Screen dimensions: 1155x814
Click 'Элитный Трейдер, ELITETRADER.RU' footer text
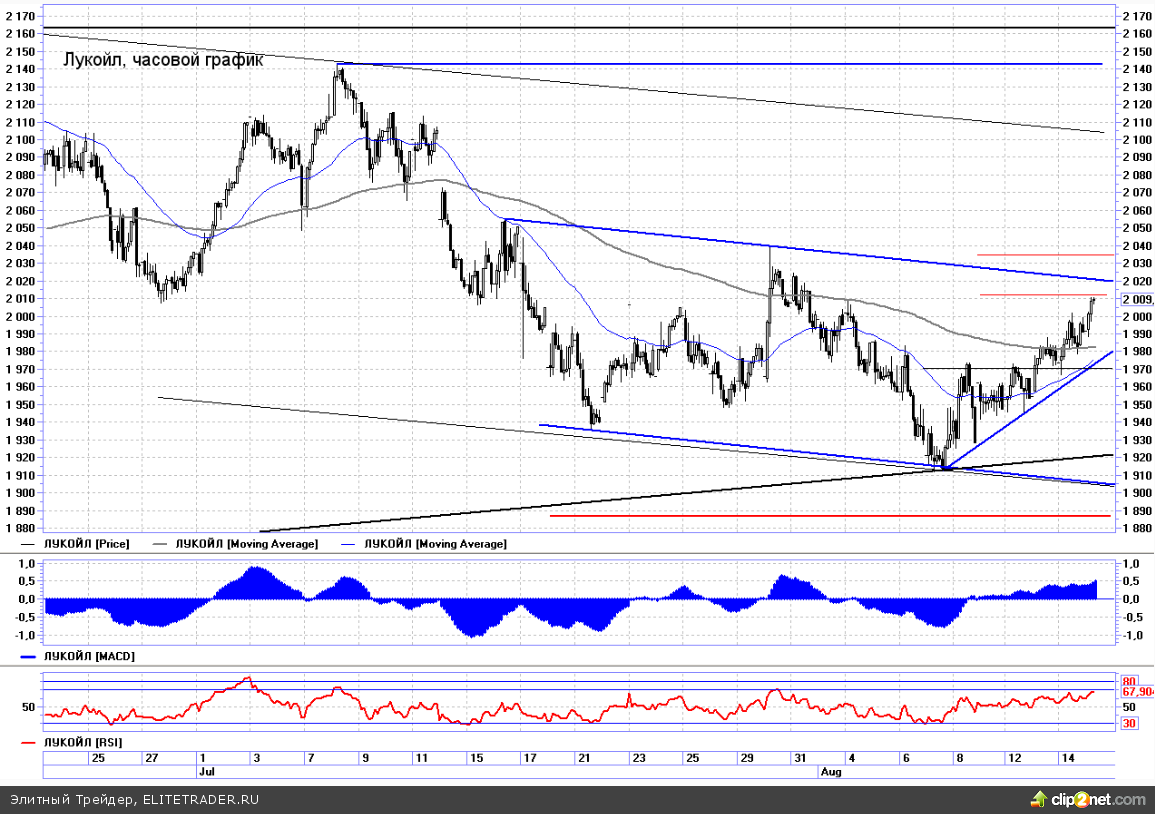[134, 799]
